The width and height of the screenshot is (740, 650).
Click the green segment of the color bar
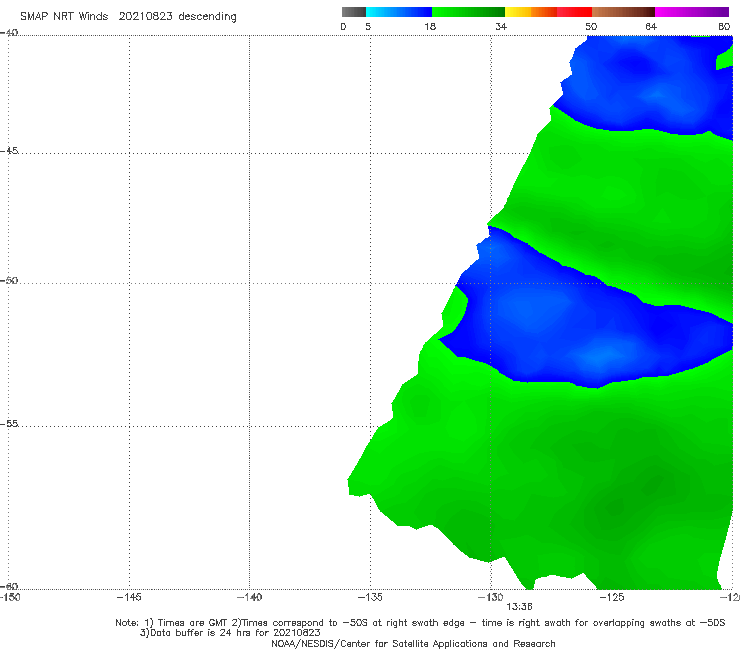[468, 12]
